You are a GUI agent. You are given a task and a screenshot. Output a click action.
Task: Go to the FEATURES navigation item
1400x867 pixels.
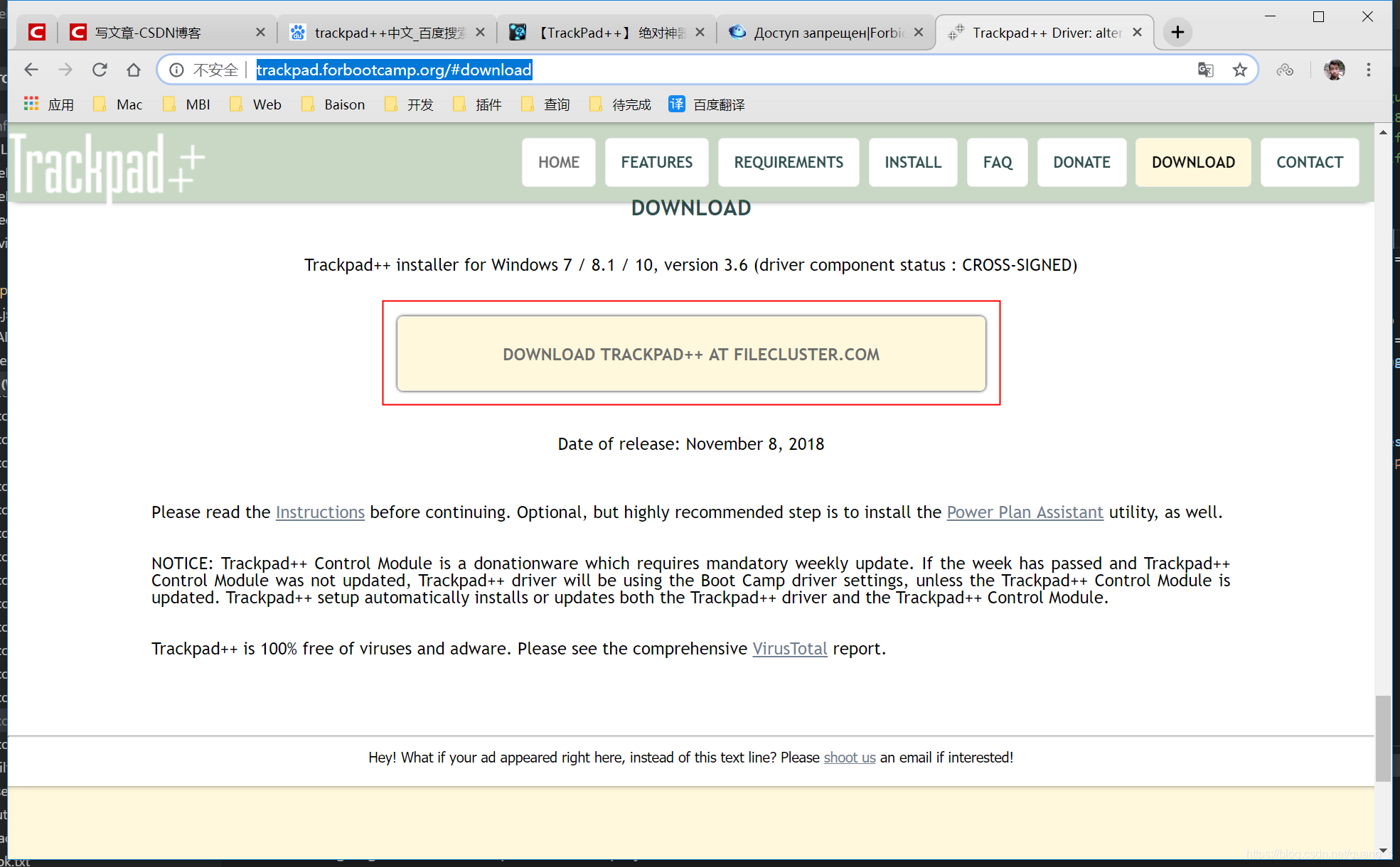[x=656, y=163]
